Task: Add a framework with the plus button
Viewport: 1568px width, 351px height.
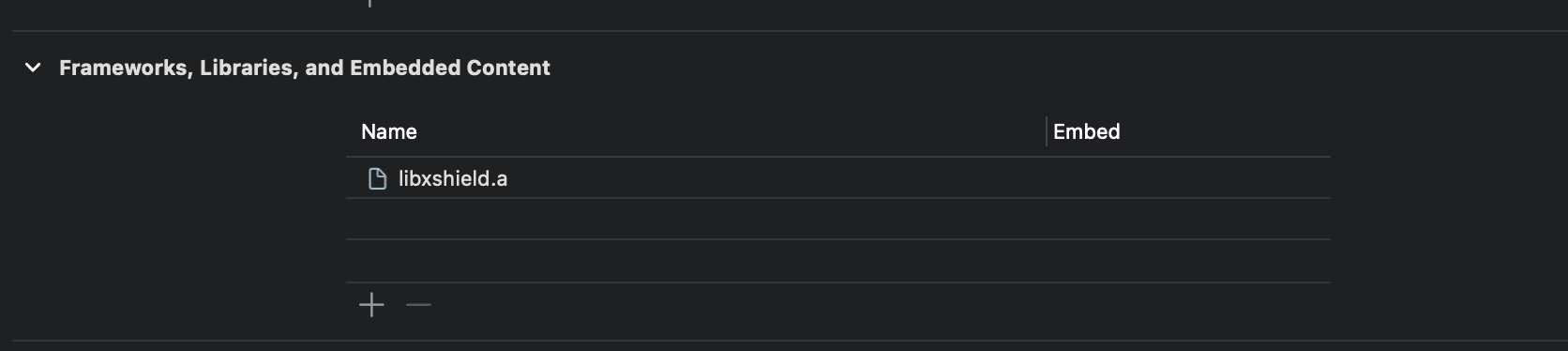Action: coord(371,305)
